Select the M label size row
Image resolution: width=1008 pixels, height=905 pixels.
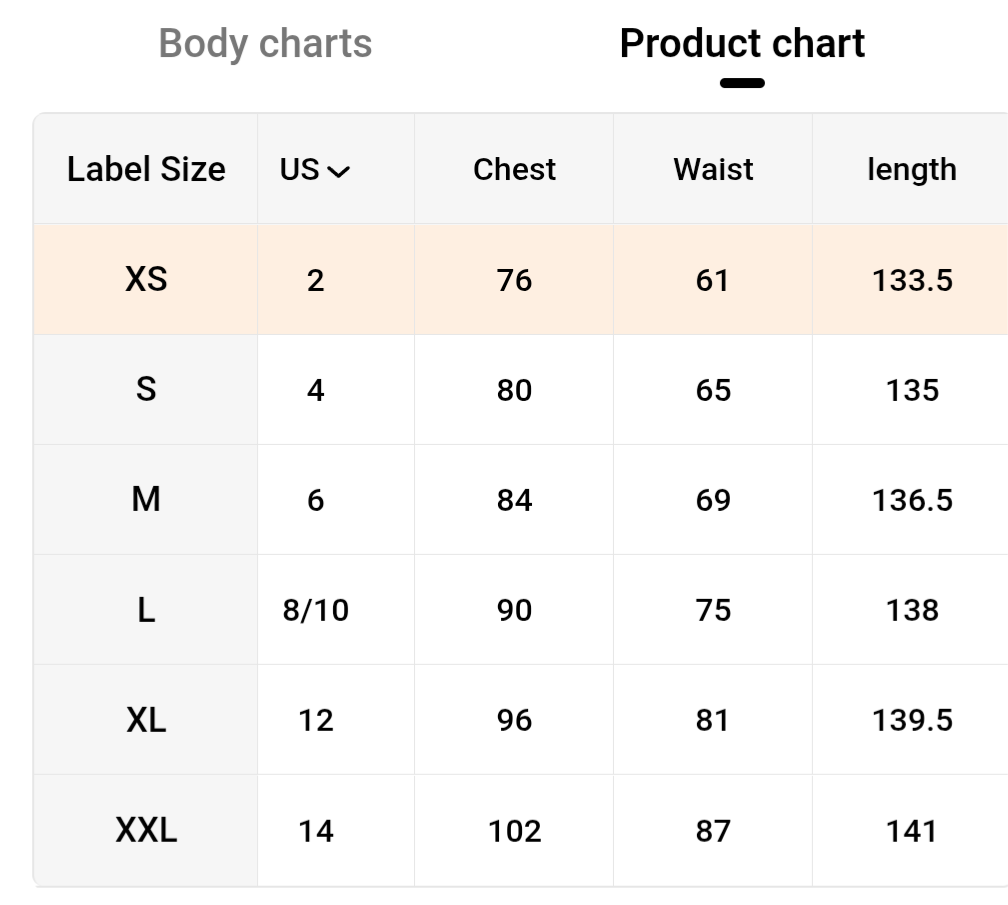[x=146, y=500]
